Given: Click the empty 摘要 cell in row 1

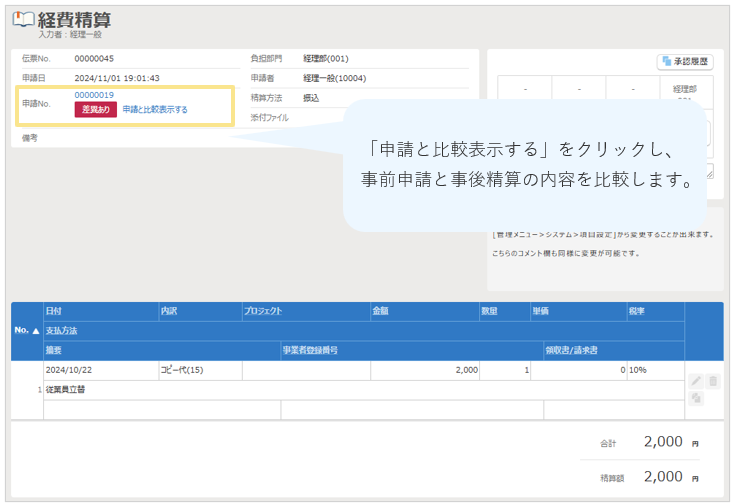Looking at the screenshot, I should pyautogui.click(x=161, y=409).
